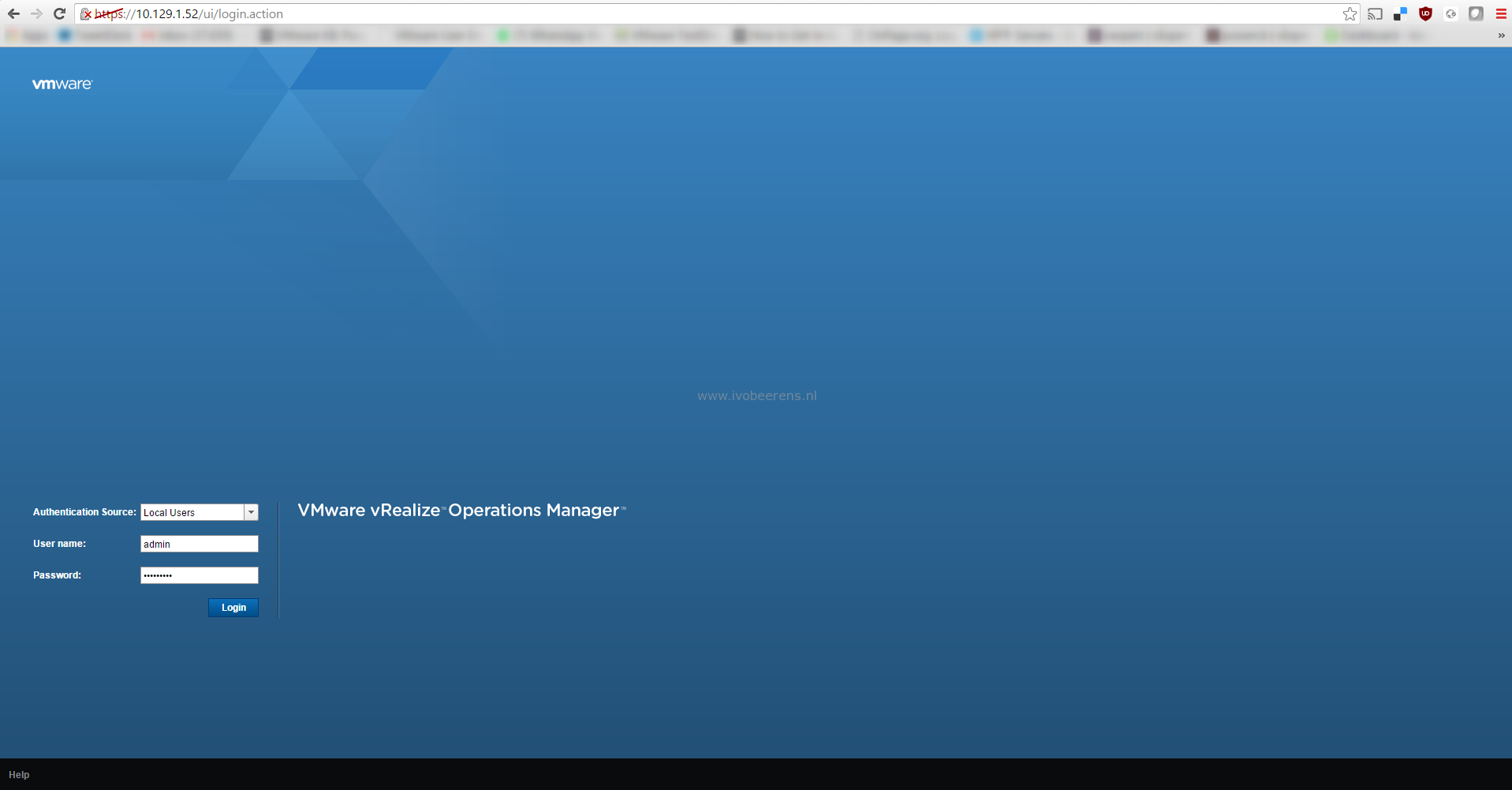Click the round grey extension icon
Image resolution: width=1512 pixels, height=790 pixels.
(1450, 13)
